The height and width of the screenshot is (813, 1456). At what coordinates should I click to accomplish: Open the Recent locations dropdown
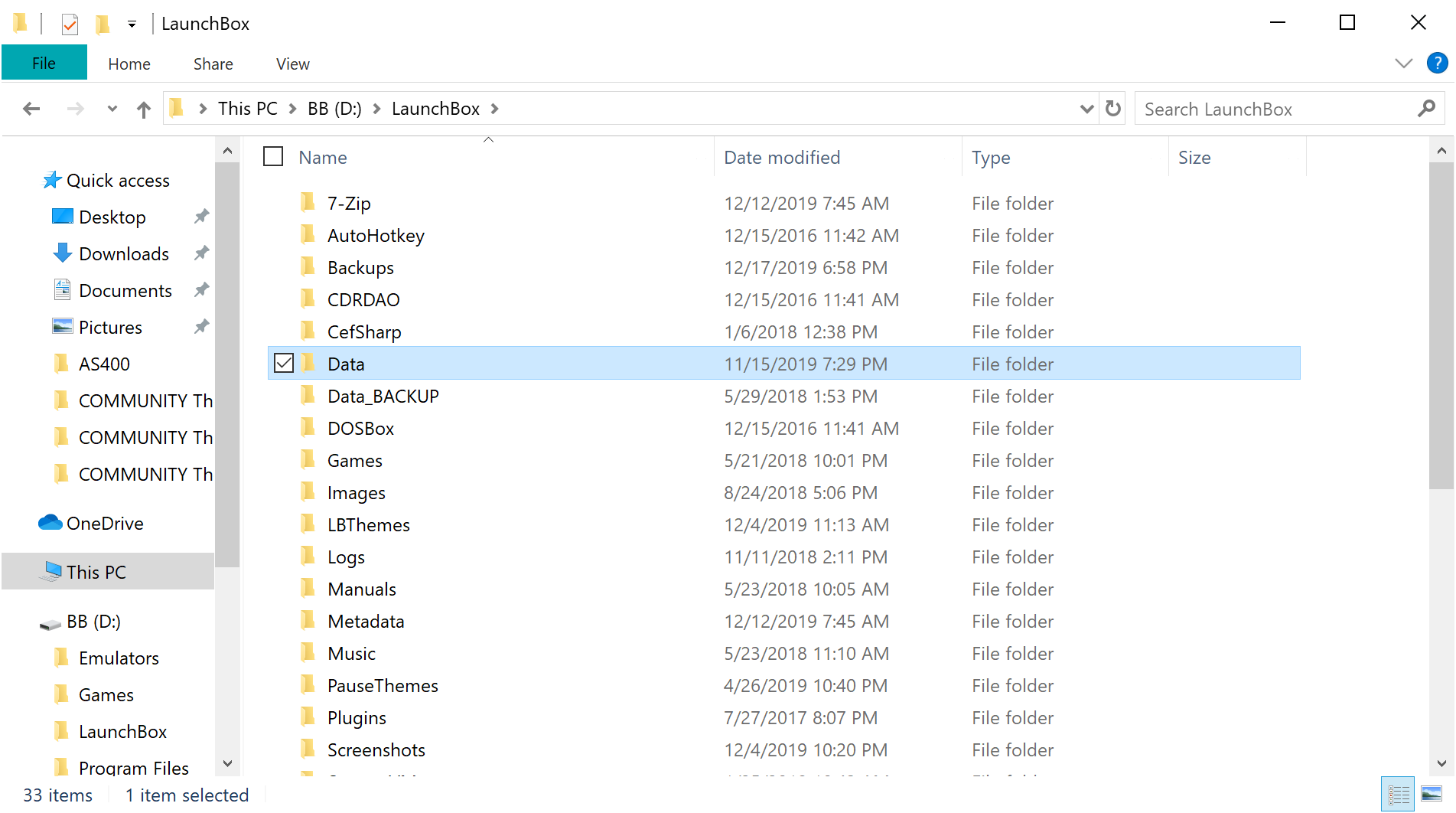point(112,109)
